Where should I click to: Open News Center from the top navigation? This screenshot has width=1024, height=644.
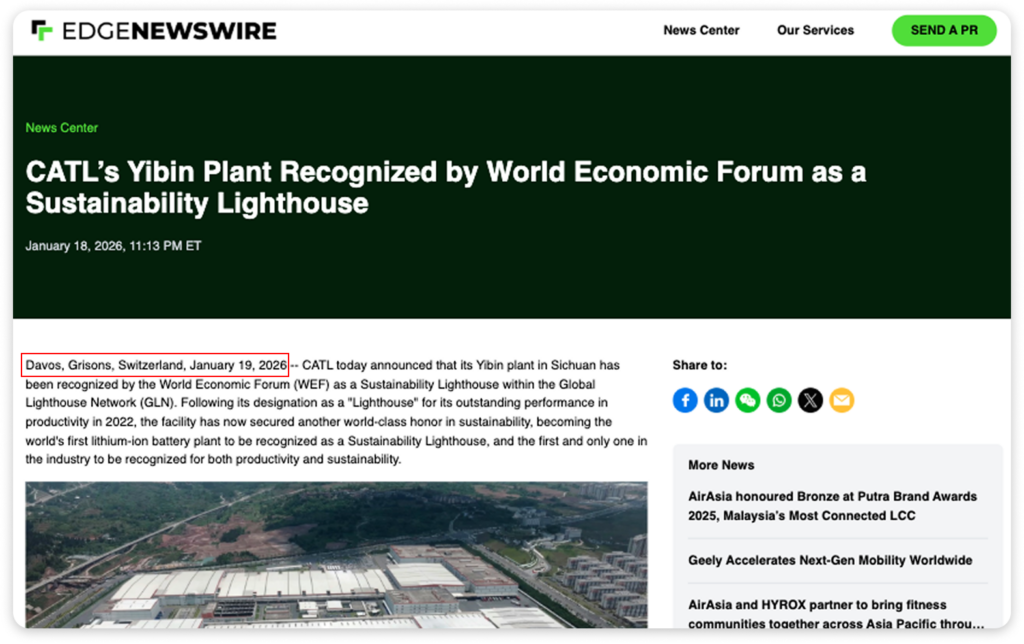[x=700, y=31]
